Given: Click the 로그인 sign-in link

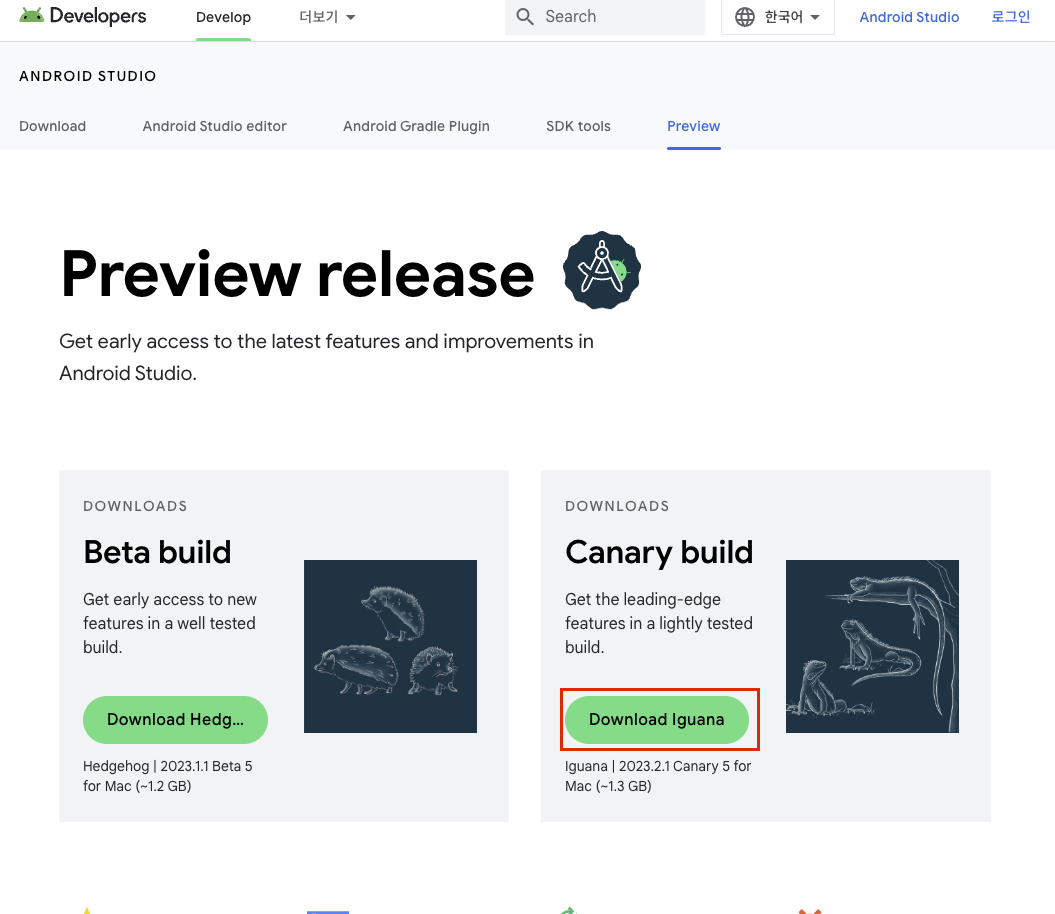Looking at the screenshot, I should point(1011,17).
